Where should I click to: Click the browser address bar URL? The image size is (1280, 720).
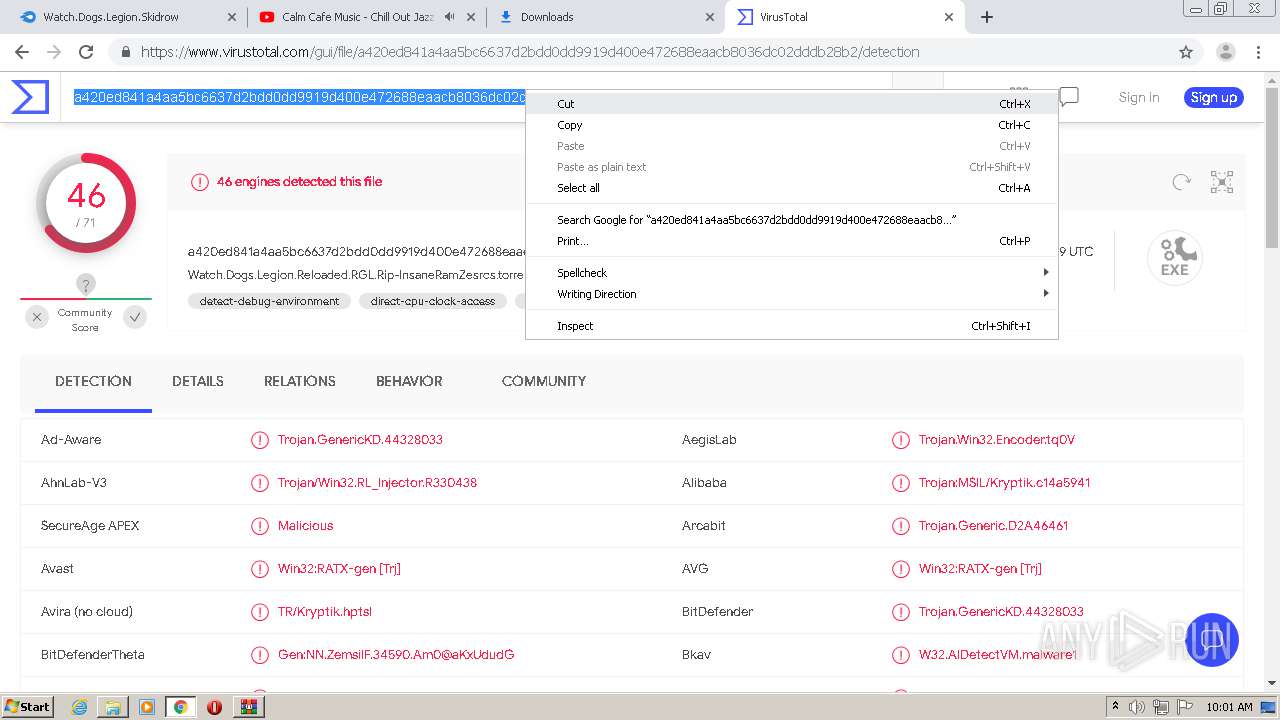coord(530,52)
